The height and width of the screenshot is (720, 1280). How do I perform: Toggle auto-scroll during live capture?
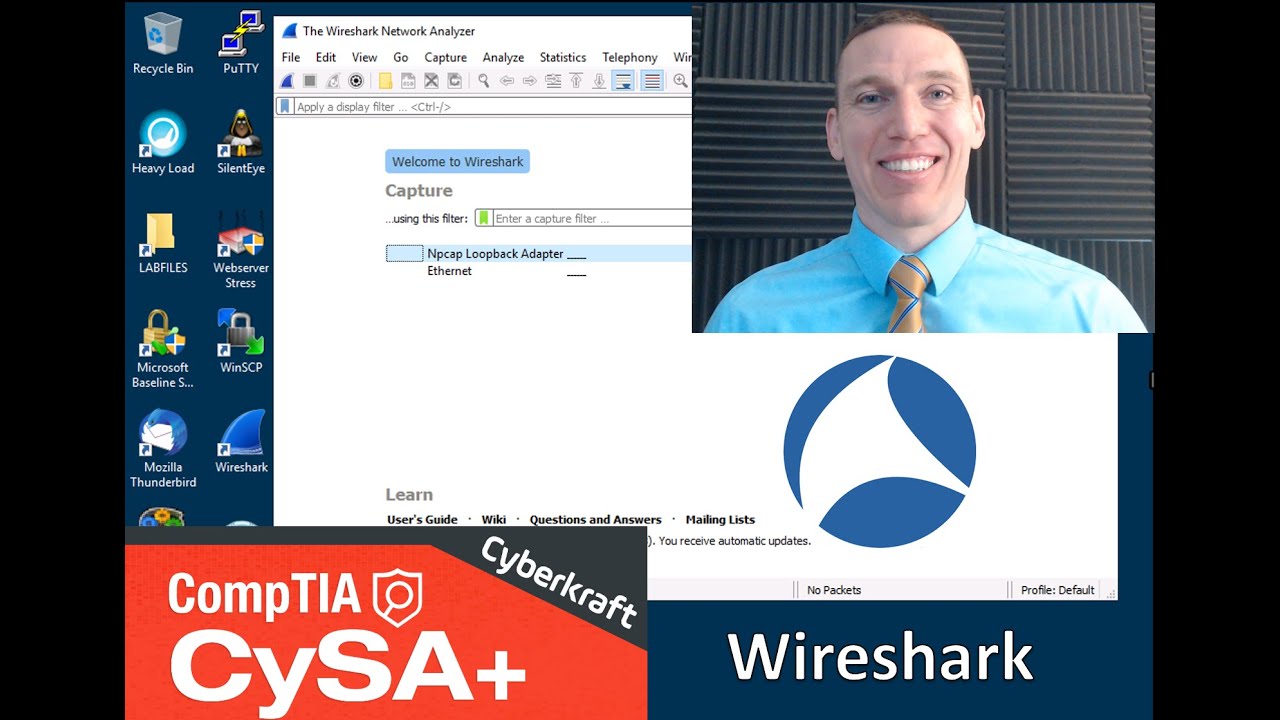point(623,81)
